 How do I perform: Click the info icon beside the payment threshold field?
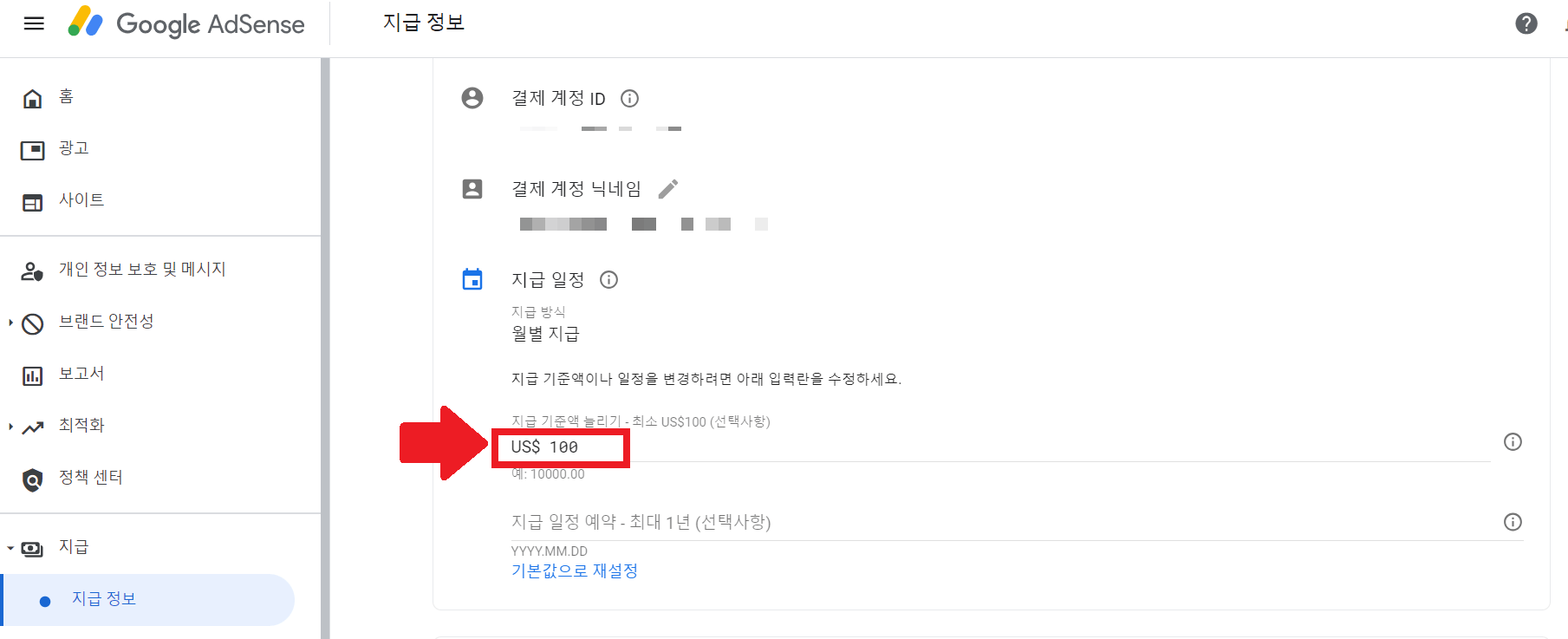coord(1513,442)
